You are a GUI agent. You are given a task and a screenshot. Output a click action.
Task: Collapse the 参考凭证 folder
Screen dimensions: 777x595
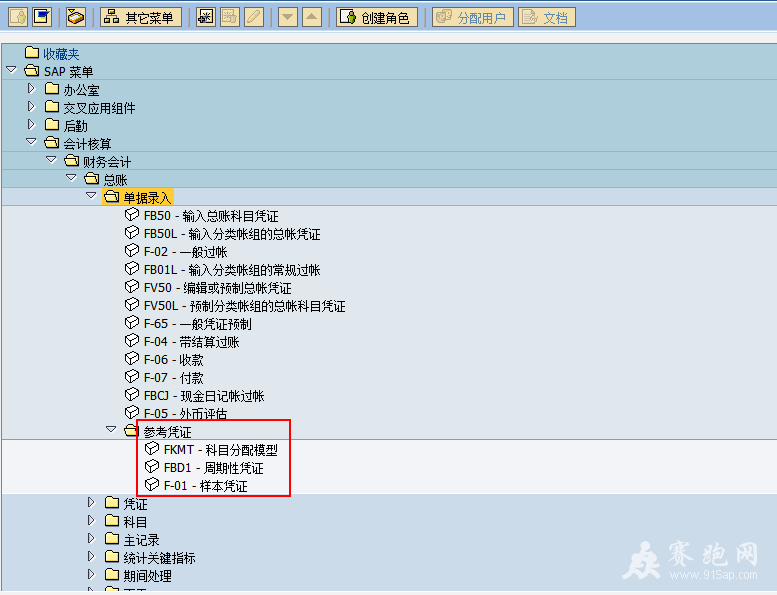[x=111, y=430]
